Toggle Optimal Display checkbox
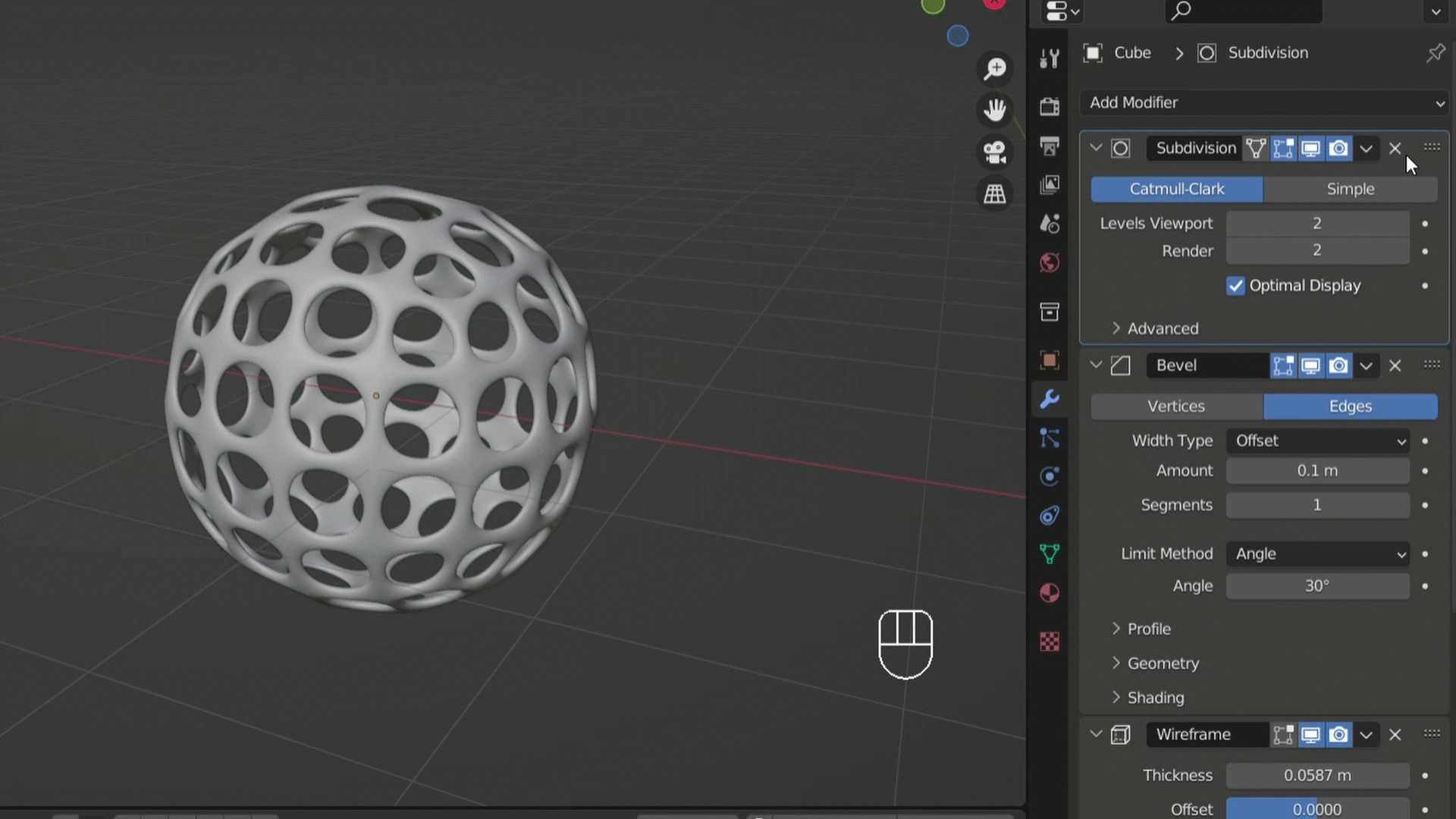The width and height of the screenshot is (1456, 819). coord(1235,286)
